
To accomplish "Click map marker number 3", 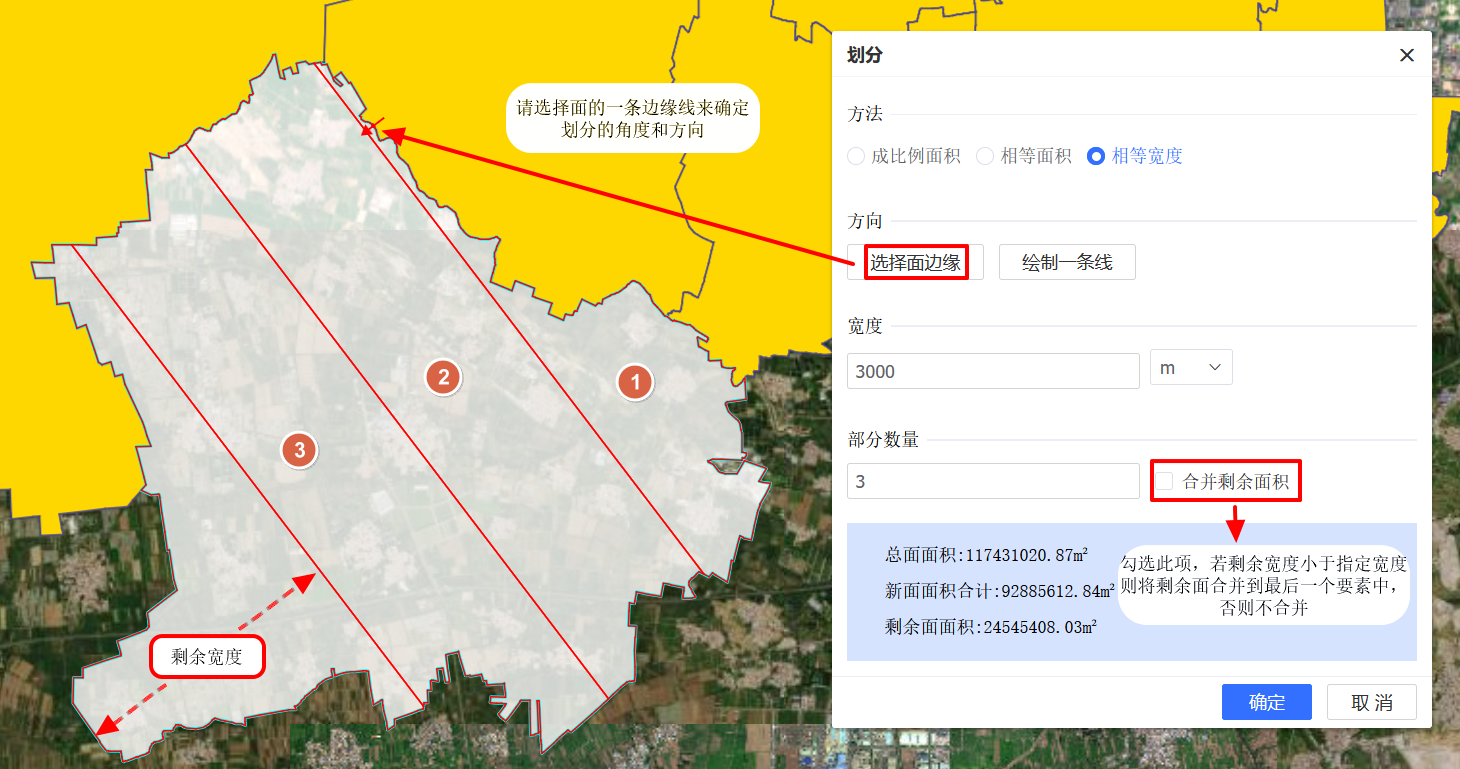I will tap(298, 450).
